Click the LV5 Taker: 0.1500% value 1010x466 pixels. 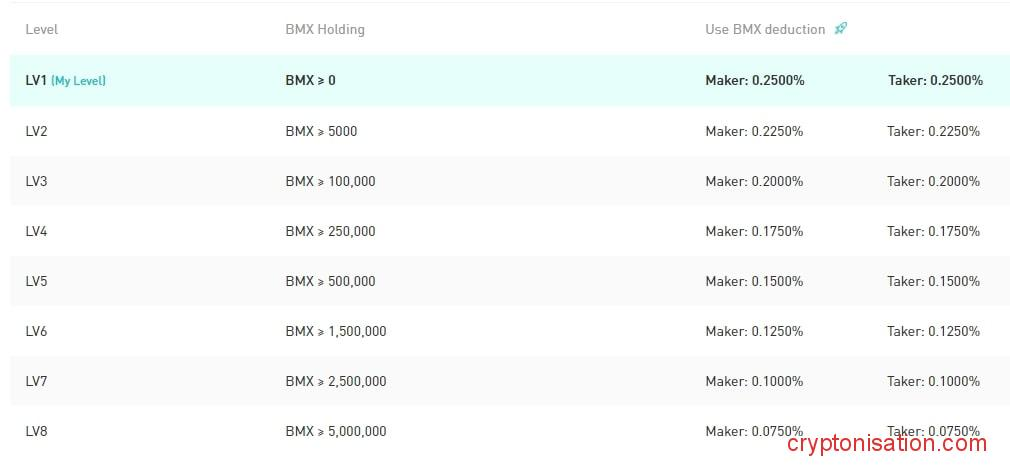pyautogui.click(x=933, y=281)
